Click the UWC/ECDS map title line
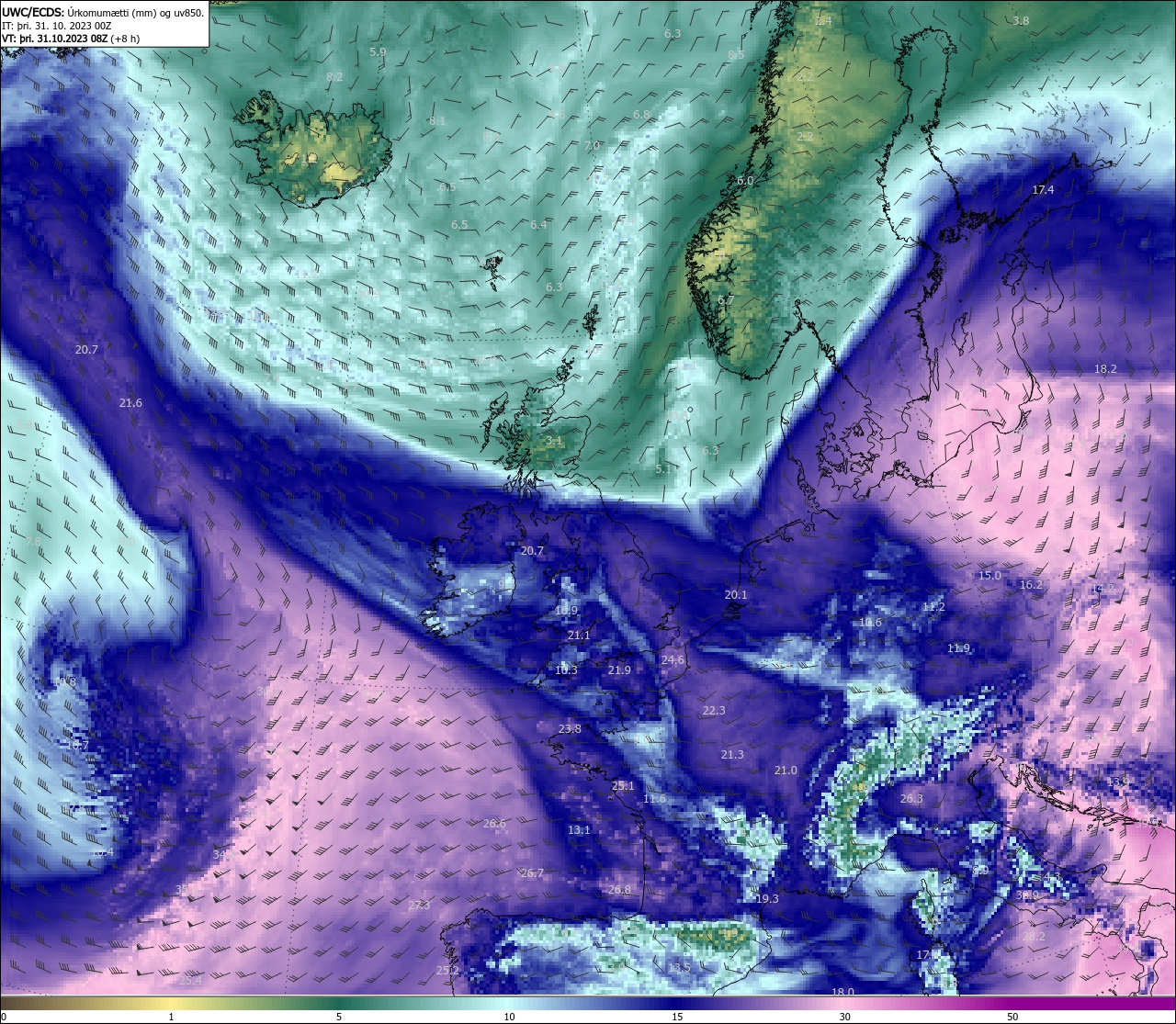Image resolution: width=1176 pixels, height=1024 pixels. (103, 12)
